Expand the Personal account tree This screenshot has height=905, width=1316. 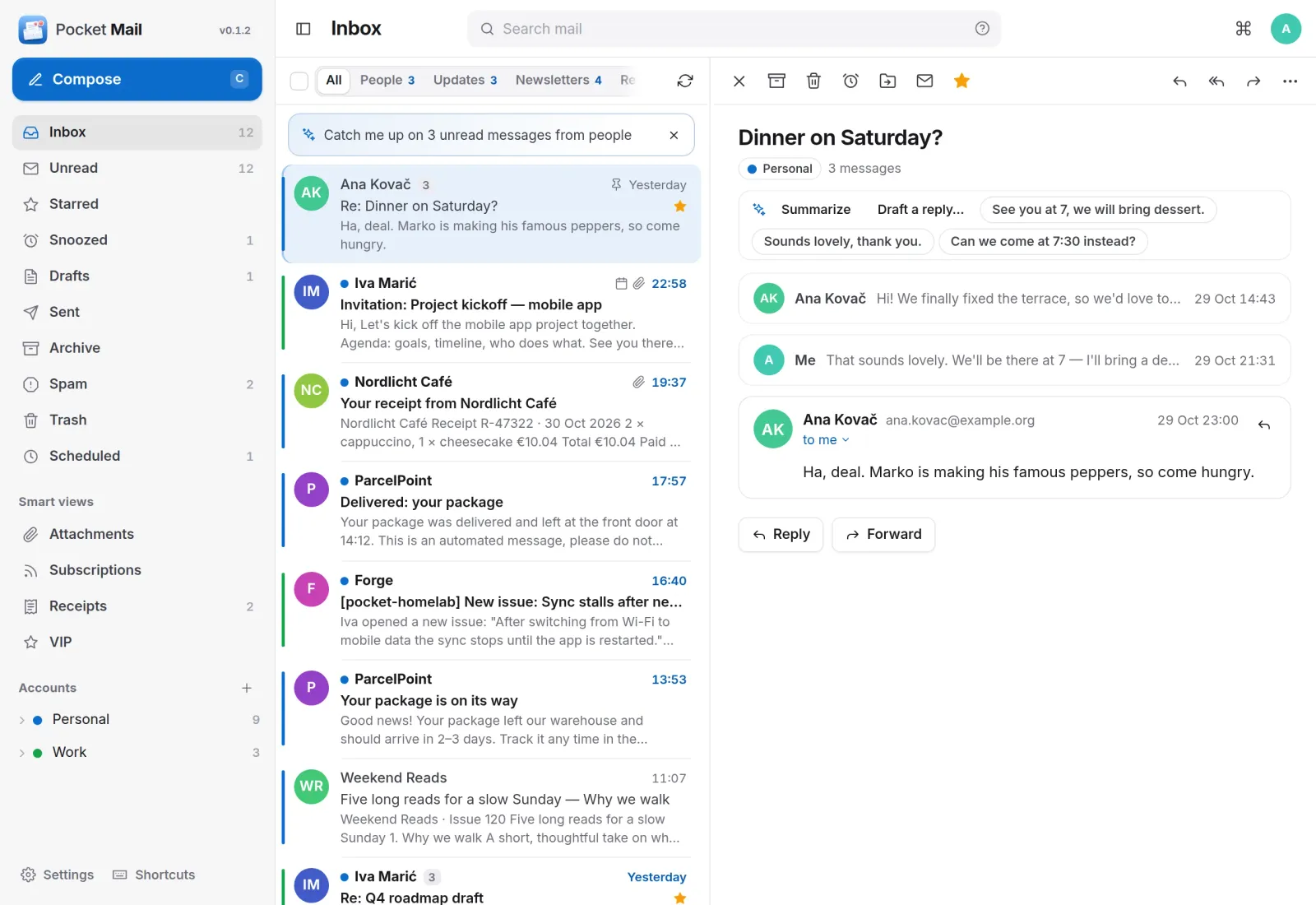click(x=22, y=720)
